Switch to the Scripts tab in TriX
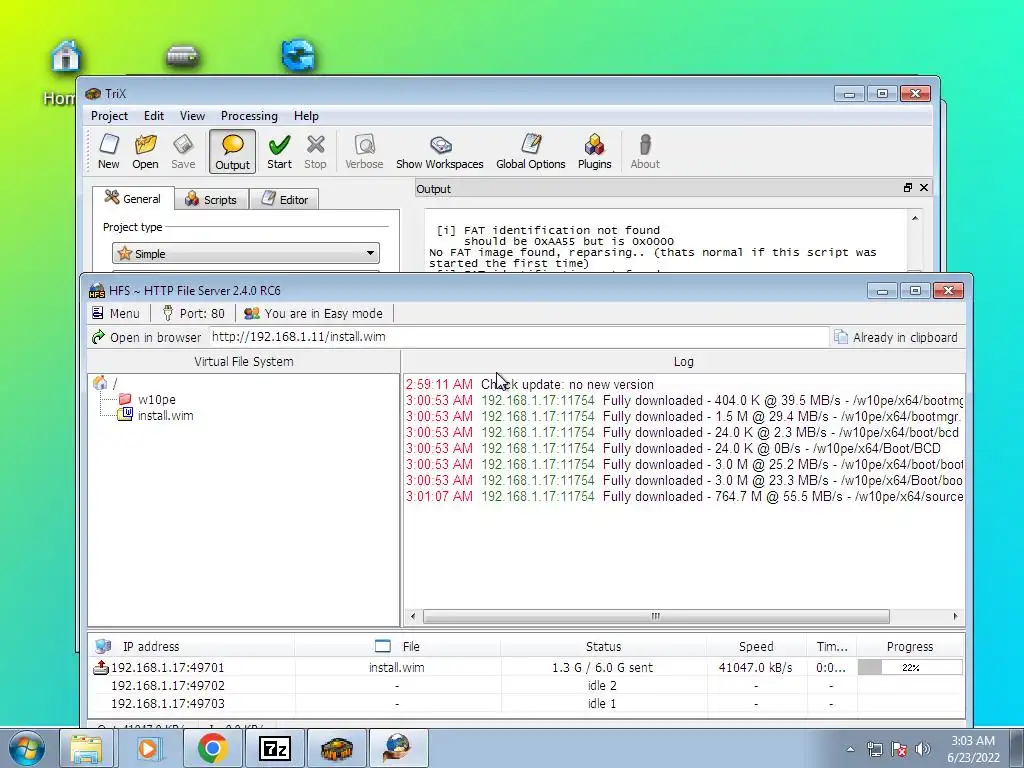The height and width of the screenshot is (768, 1024). click(212, 199)
